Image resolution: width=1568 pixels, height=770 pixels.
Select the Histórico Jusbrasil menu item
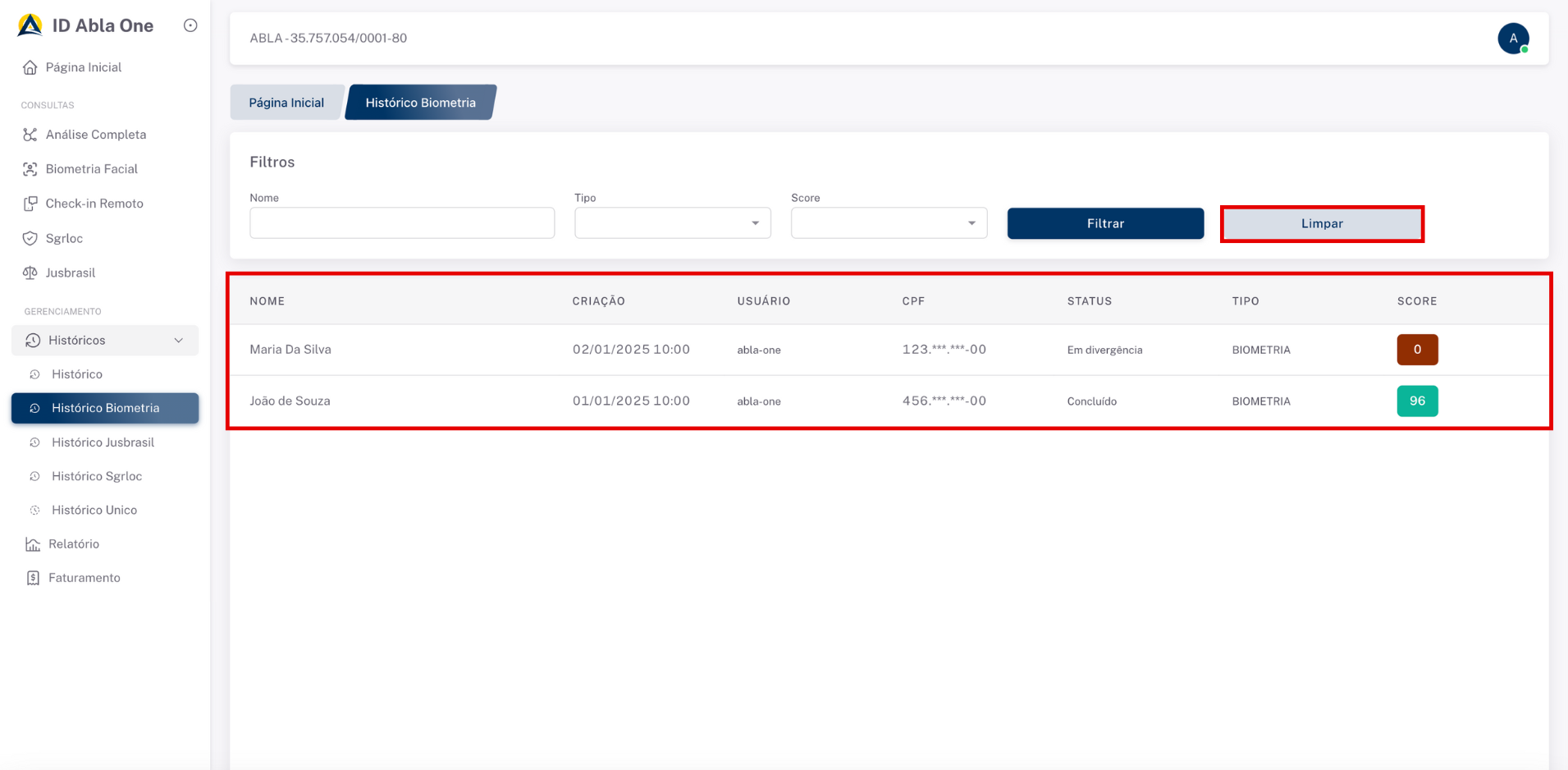(x=103, y=442)
